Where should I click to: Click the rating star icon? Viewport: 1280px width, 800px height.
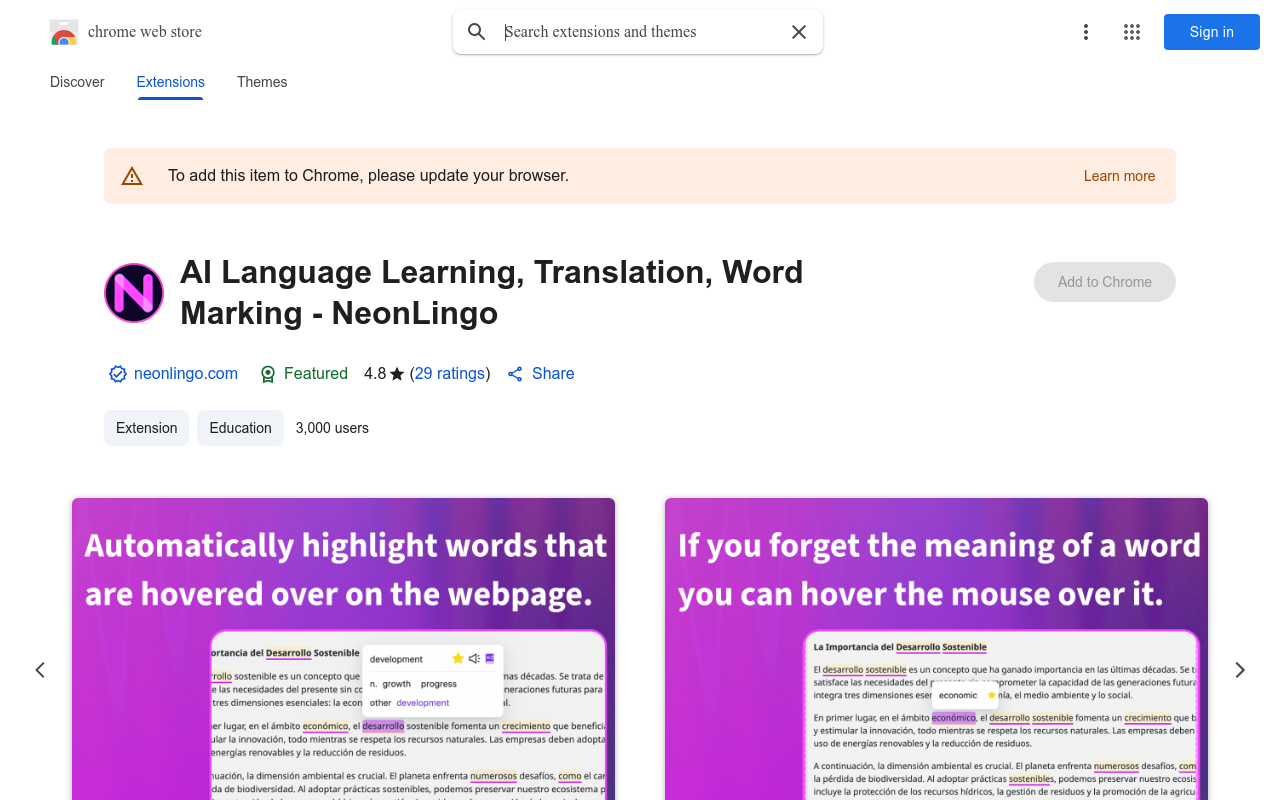pos(397,374)
